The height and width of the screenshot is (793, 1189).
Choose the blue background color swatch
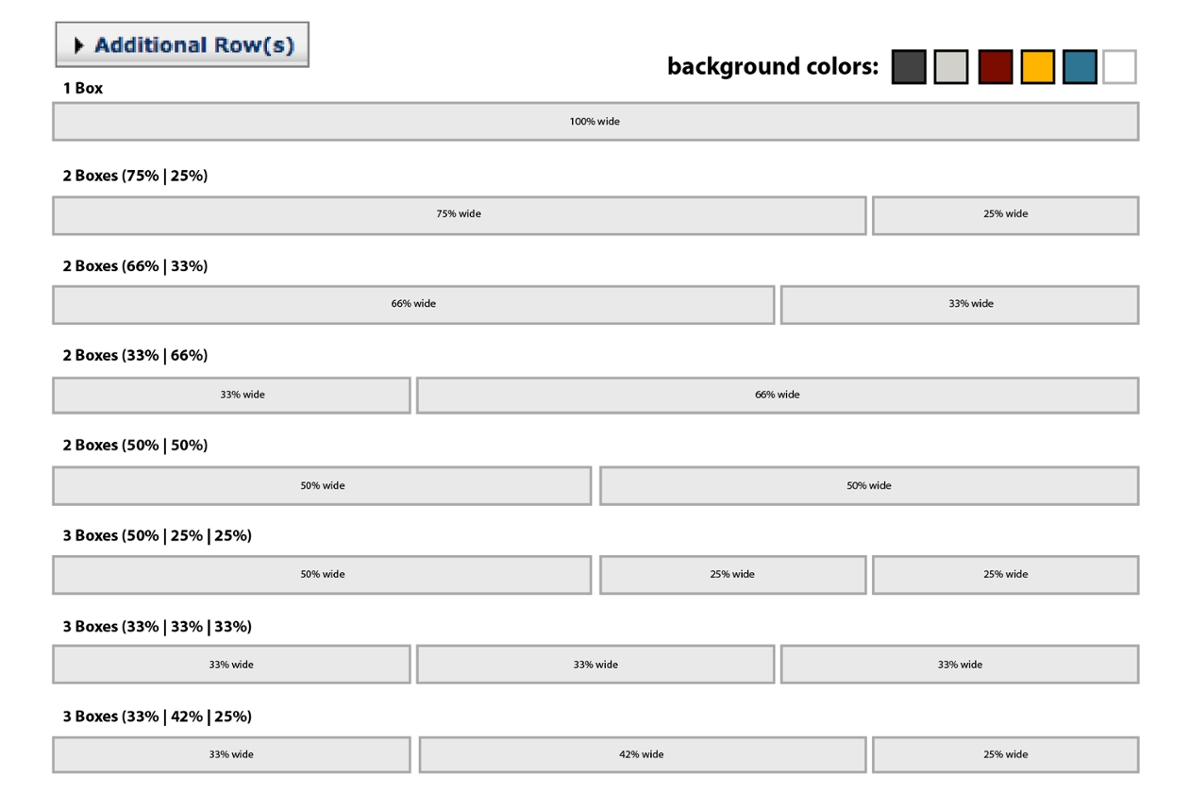tap(1080, 67)
